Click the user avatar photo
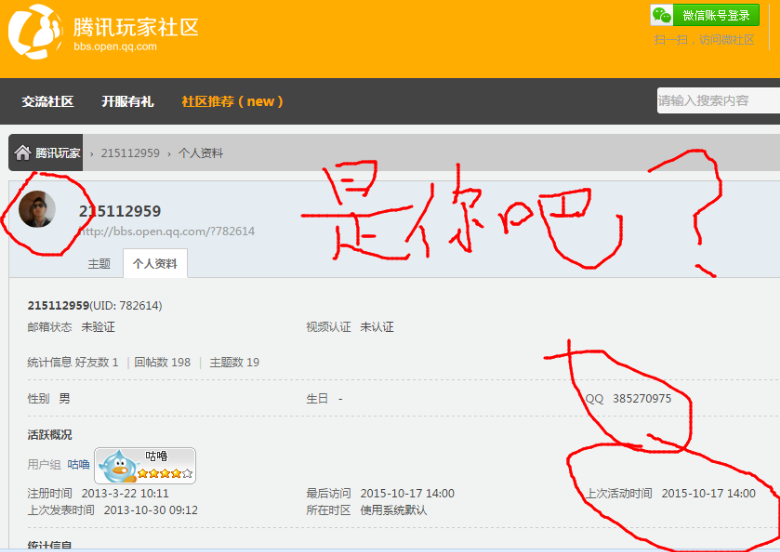 (x=37, y=209)
